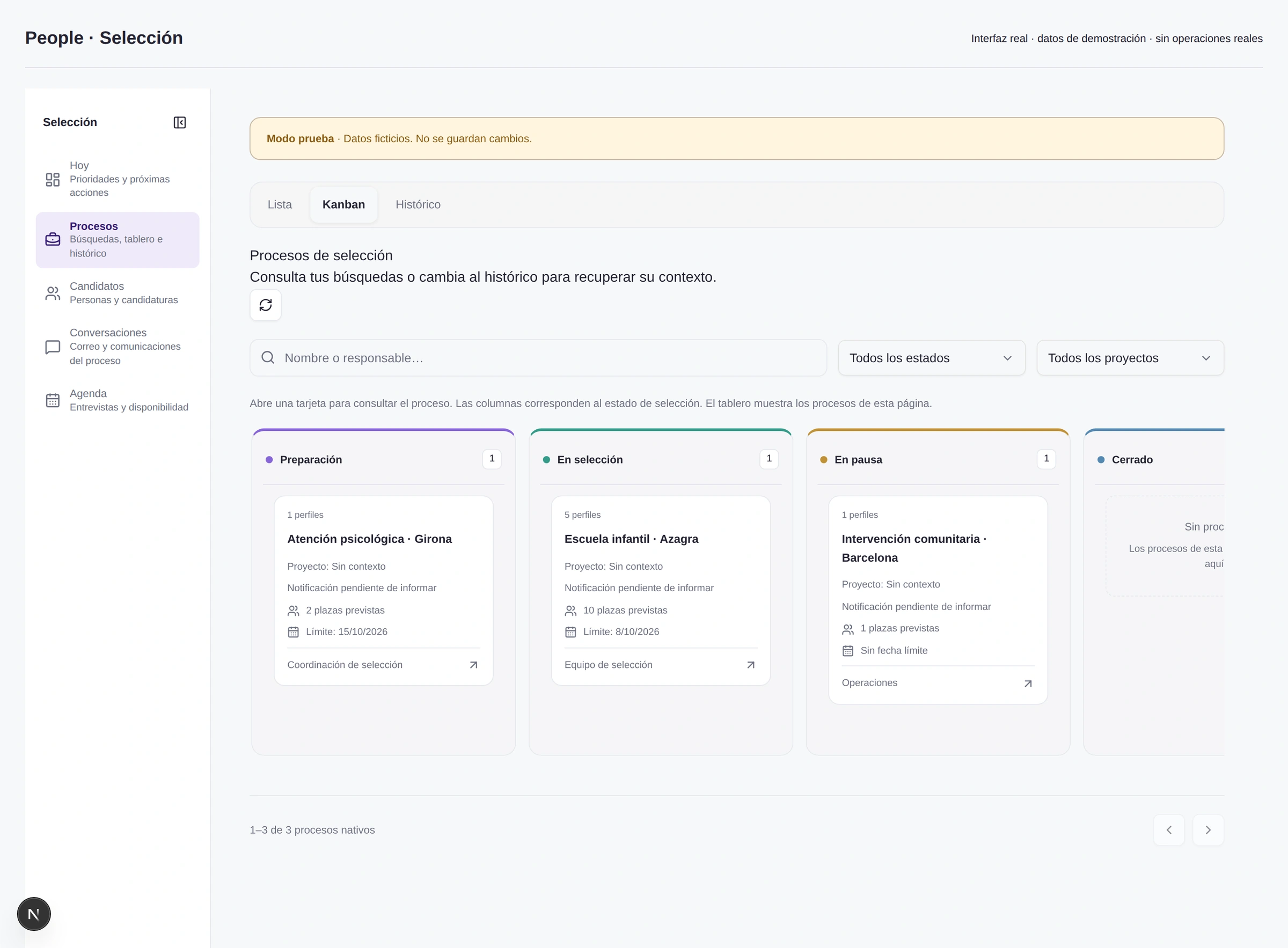Screen dimensions: 1288x948
Task: Click people icon beside 2 plazas previstas
Action: point(294,610)
